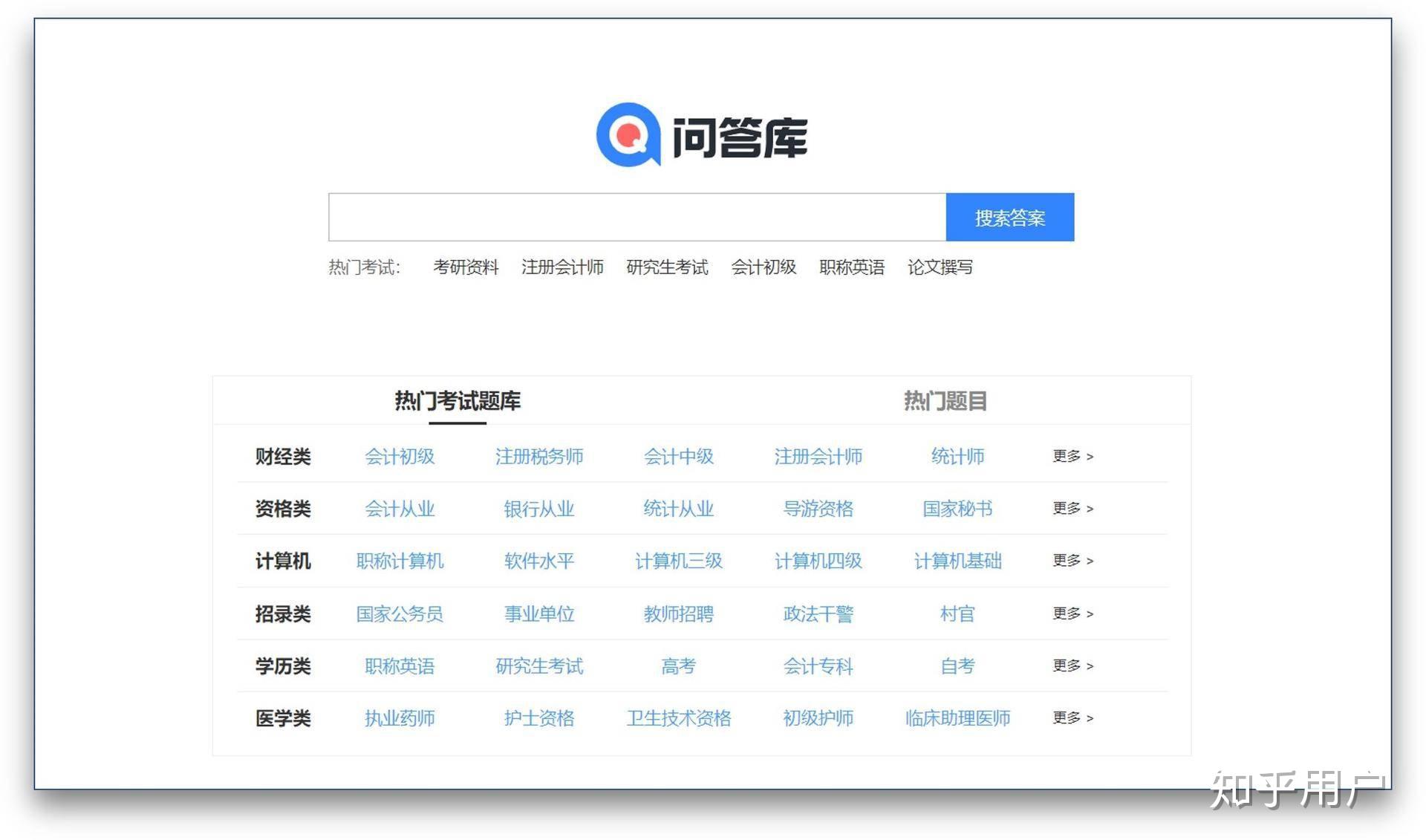Screen dimensions: 1426x840
Task: Select the 职称计算机 link under 计算机
Action: point(399,561)
